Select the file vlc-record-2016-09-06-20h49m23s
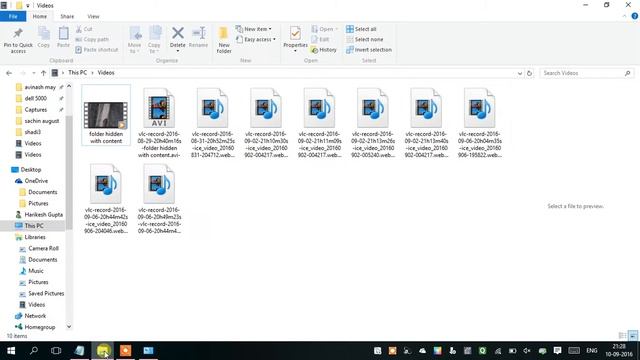This screenshot has height=360, width=640. 159,199
